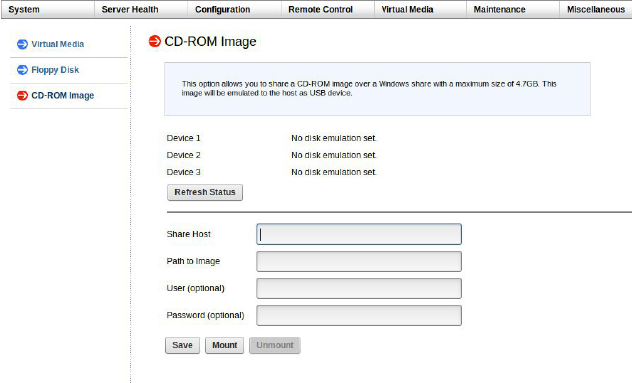
Task: Click the description text about 4.7GB image
Action: 369,88
